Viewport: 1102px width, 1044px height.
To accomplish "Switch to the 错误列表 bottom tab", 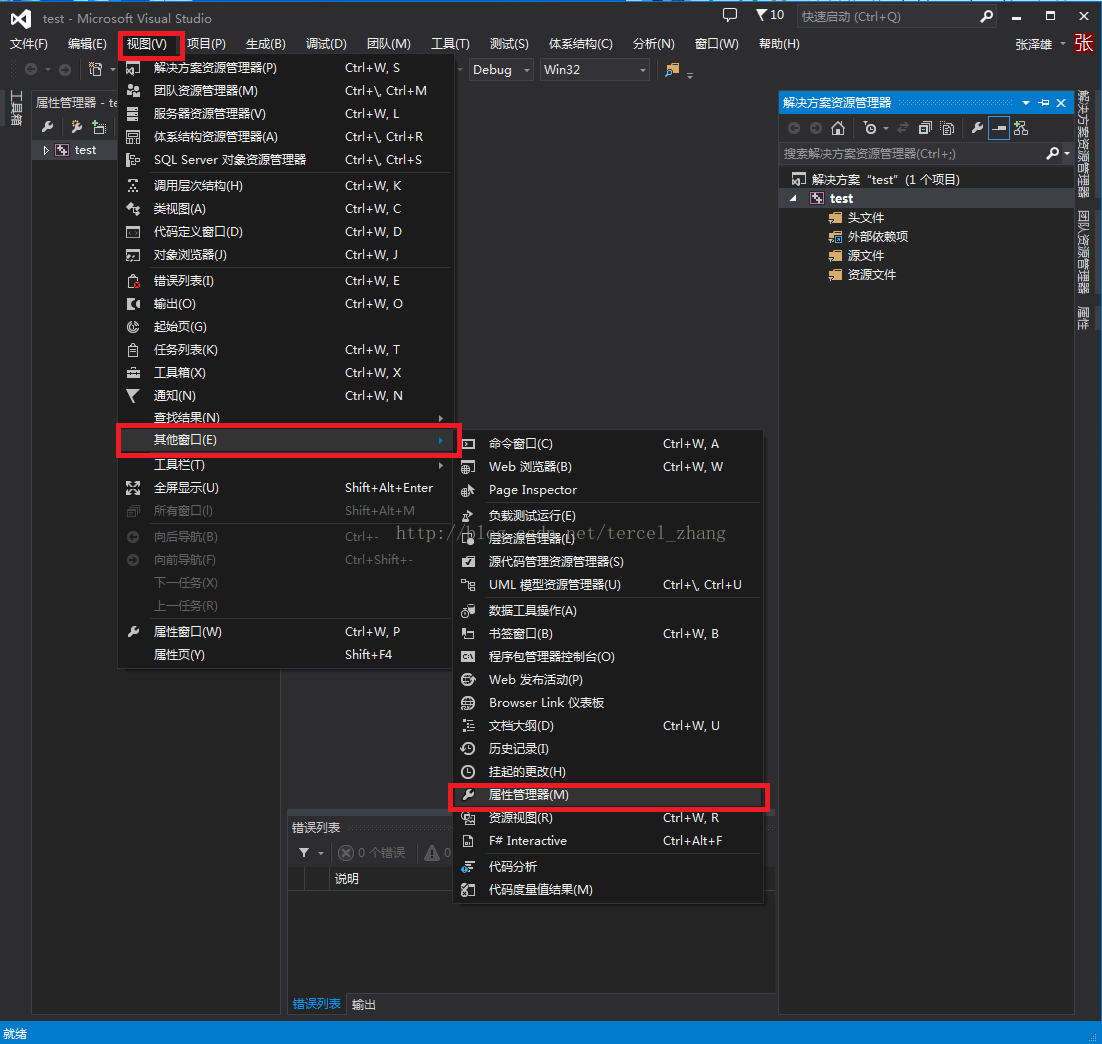I will 316,1004.
